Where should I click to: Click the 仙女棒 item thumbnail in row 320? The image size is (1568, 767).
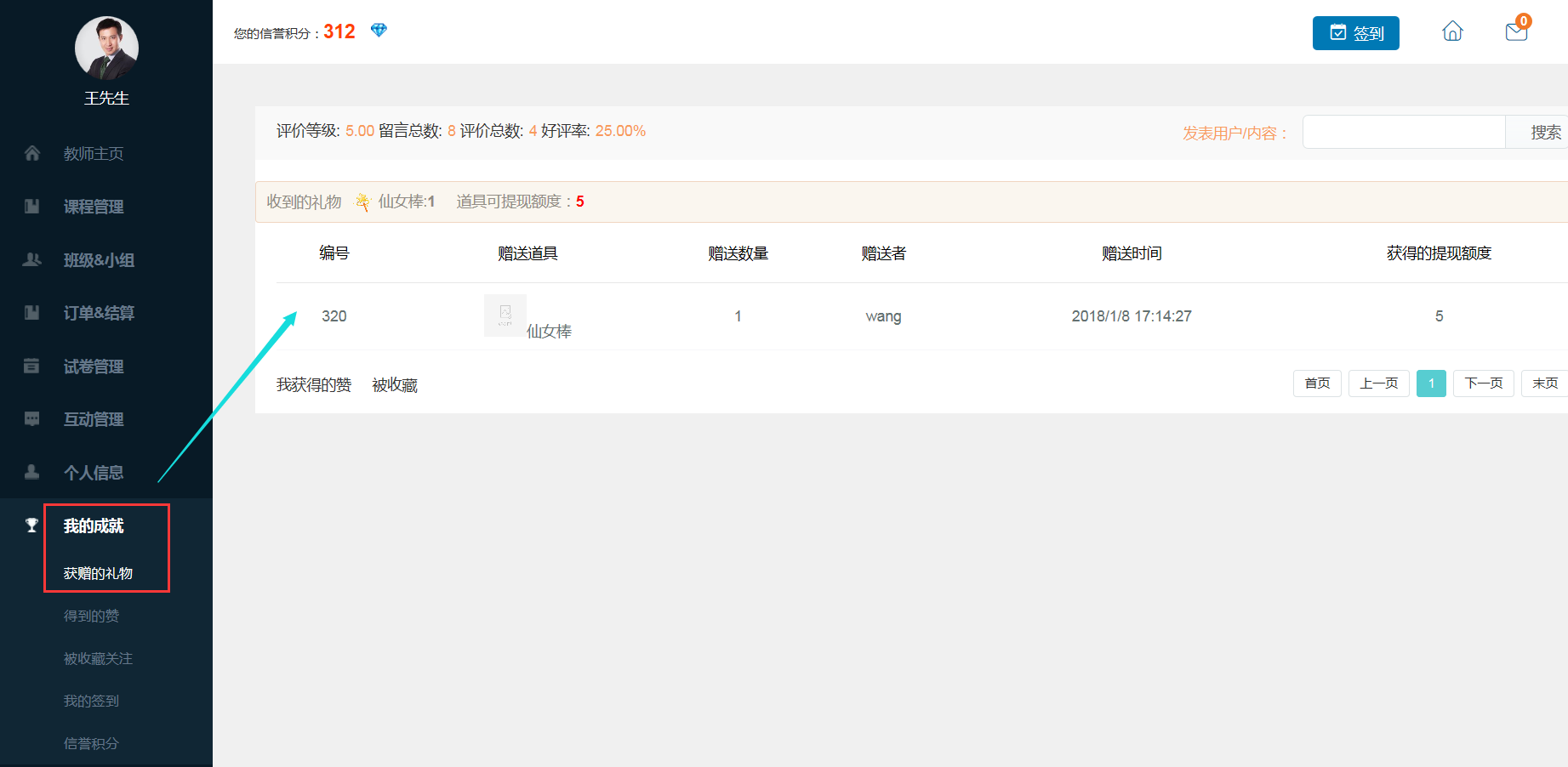tap(505, 315)
